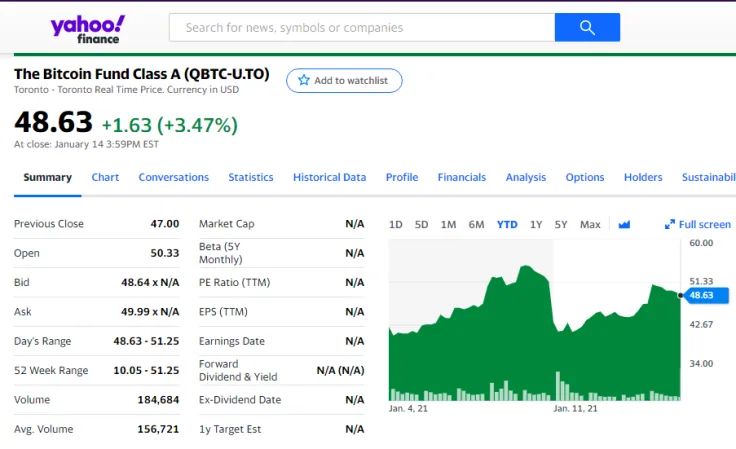View the Profile tab

(402, 177)
